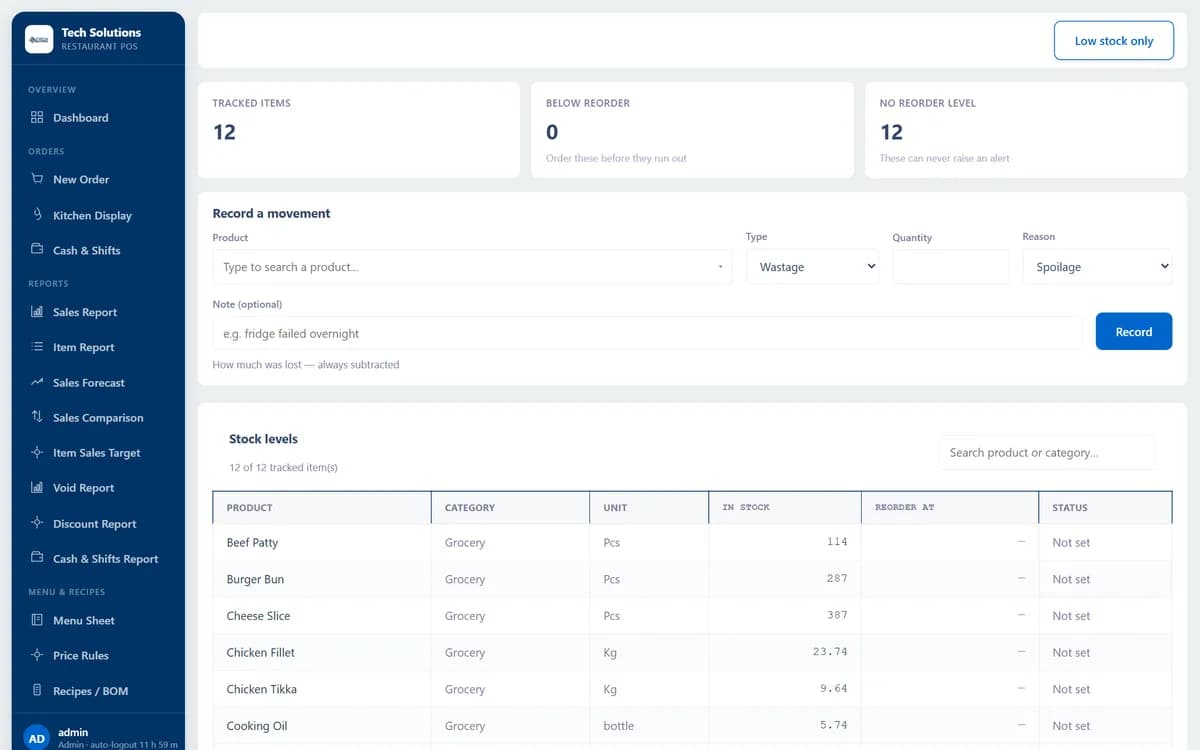The width and height of the screenshot is (1200, 750).
Task: Select the Cooking Oil product
Action: point(257,726)
